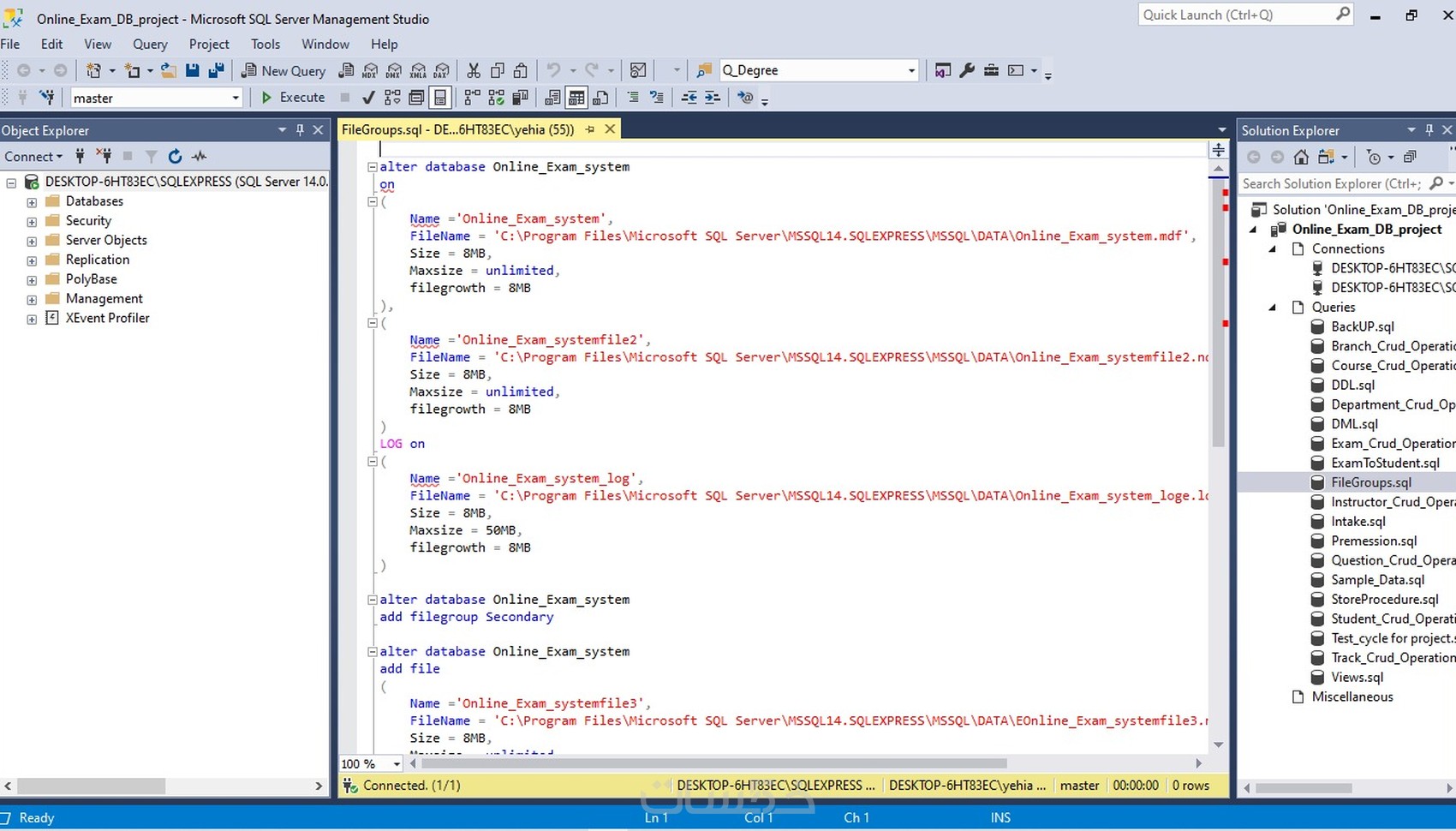Screen dimensions: 1456x831
Task: Toggle Include Client Statistics
Action: pyautogui.click(x=520, y=98)
